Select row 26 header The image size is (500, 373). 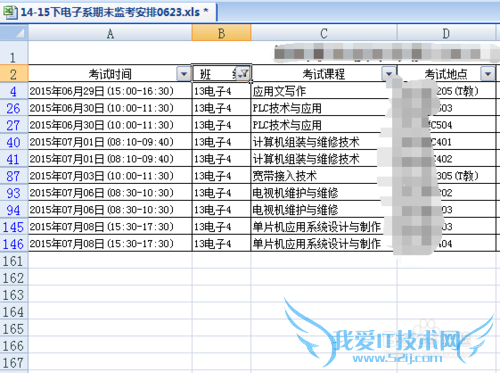(x=14, y=108)
